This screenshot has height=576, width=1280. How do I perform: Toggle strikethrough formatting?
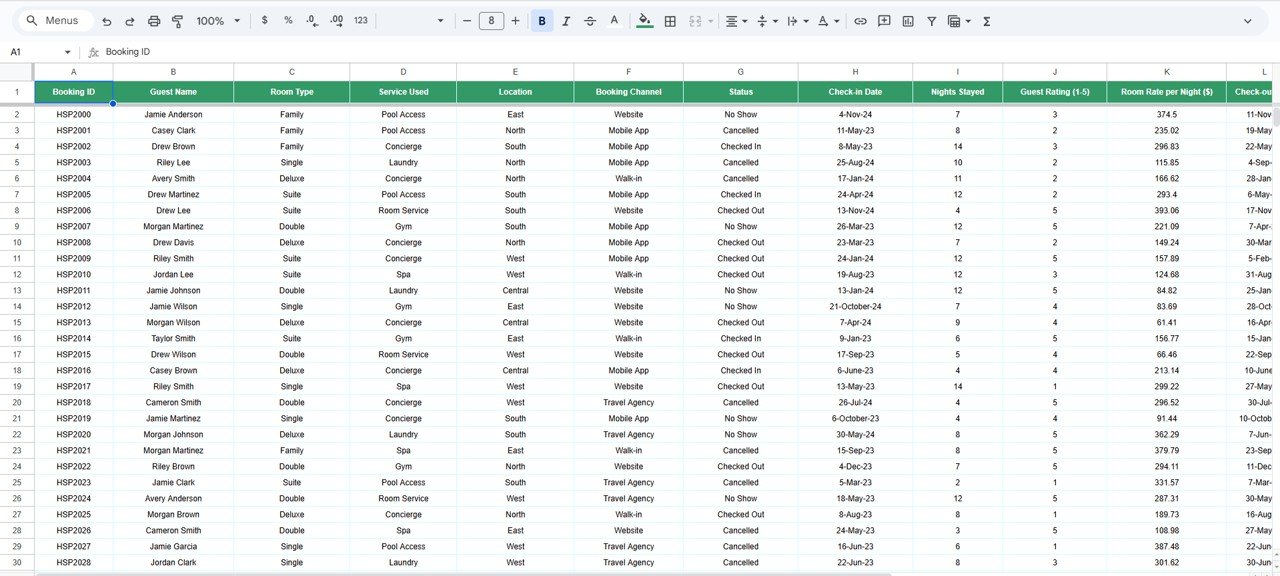[589, 20]
